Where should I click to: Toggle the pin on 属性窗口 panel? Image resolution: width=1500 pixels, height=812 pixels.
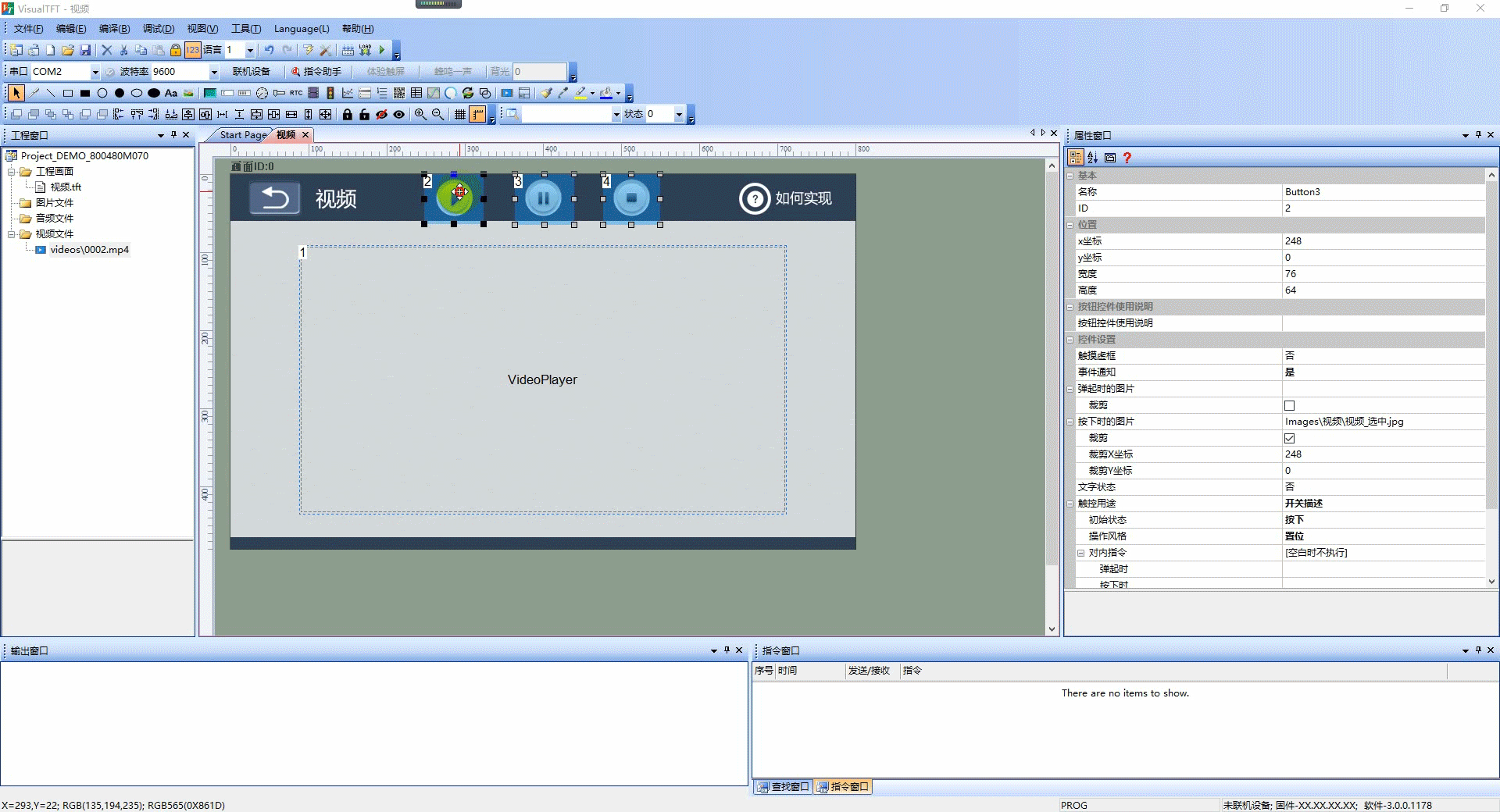(1478, 135)
